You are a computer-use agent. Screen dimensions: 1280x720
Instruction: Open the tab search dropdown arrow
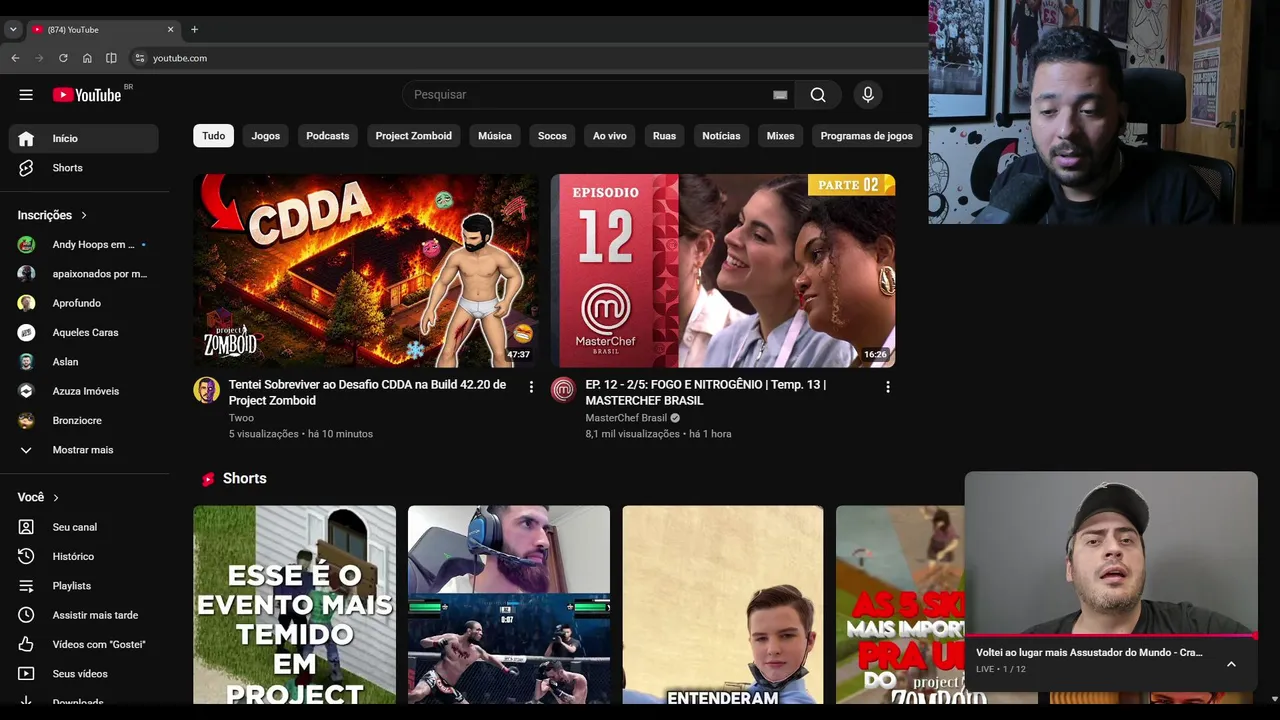[13, 29]
